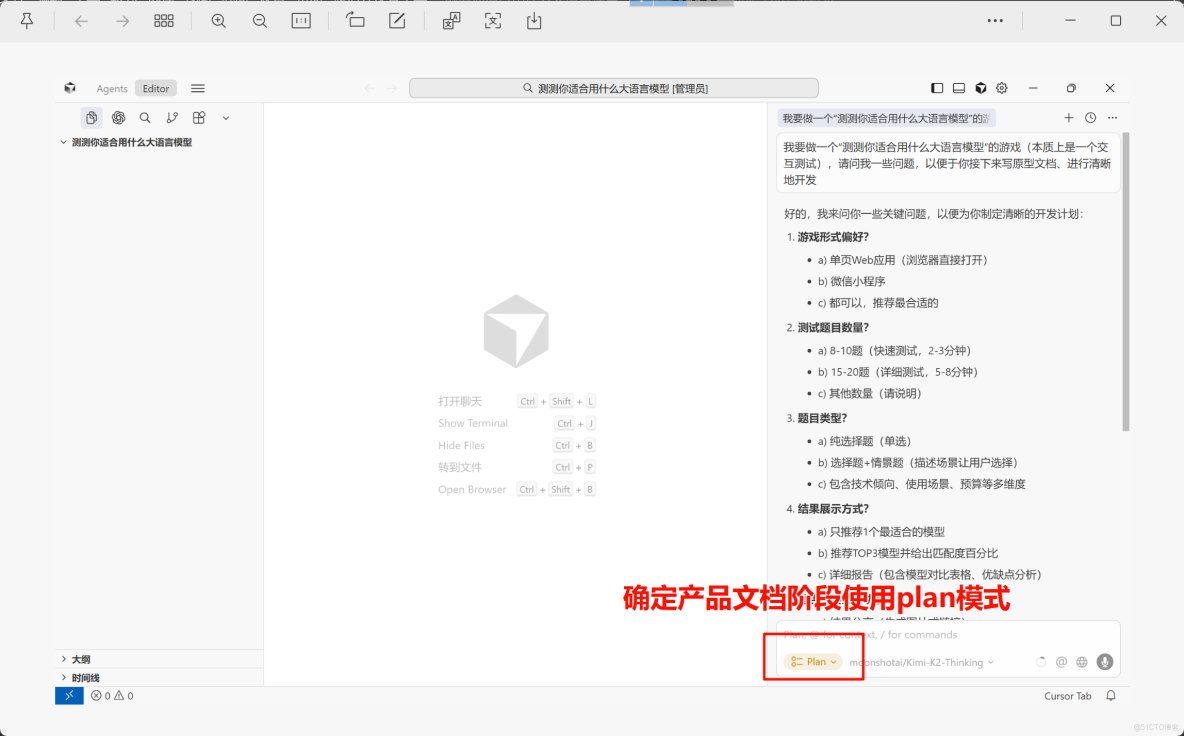
Task: Open the settings gear in the editor titlebar
Action: coord(1001,88)
